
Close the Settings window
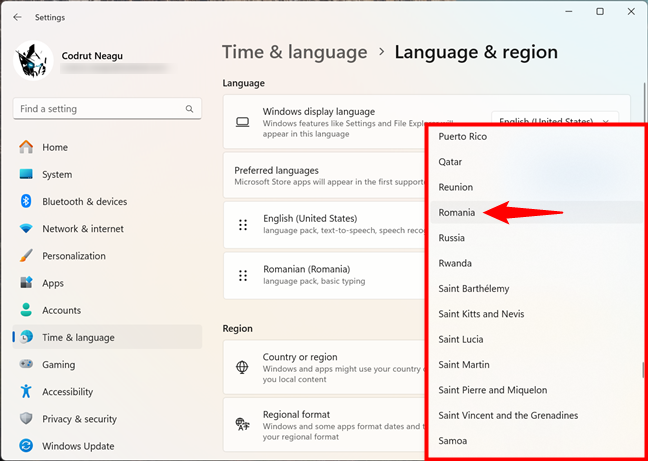(x=631, y=12)
